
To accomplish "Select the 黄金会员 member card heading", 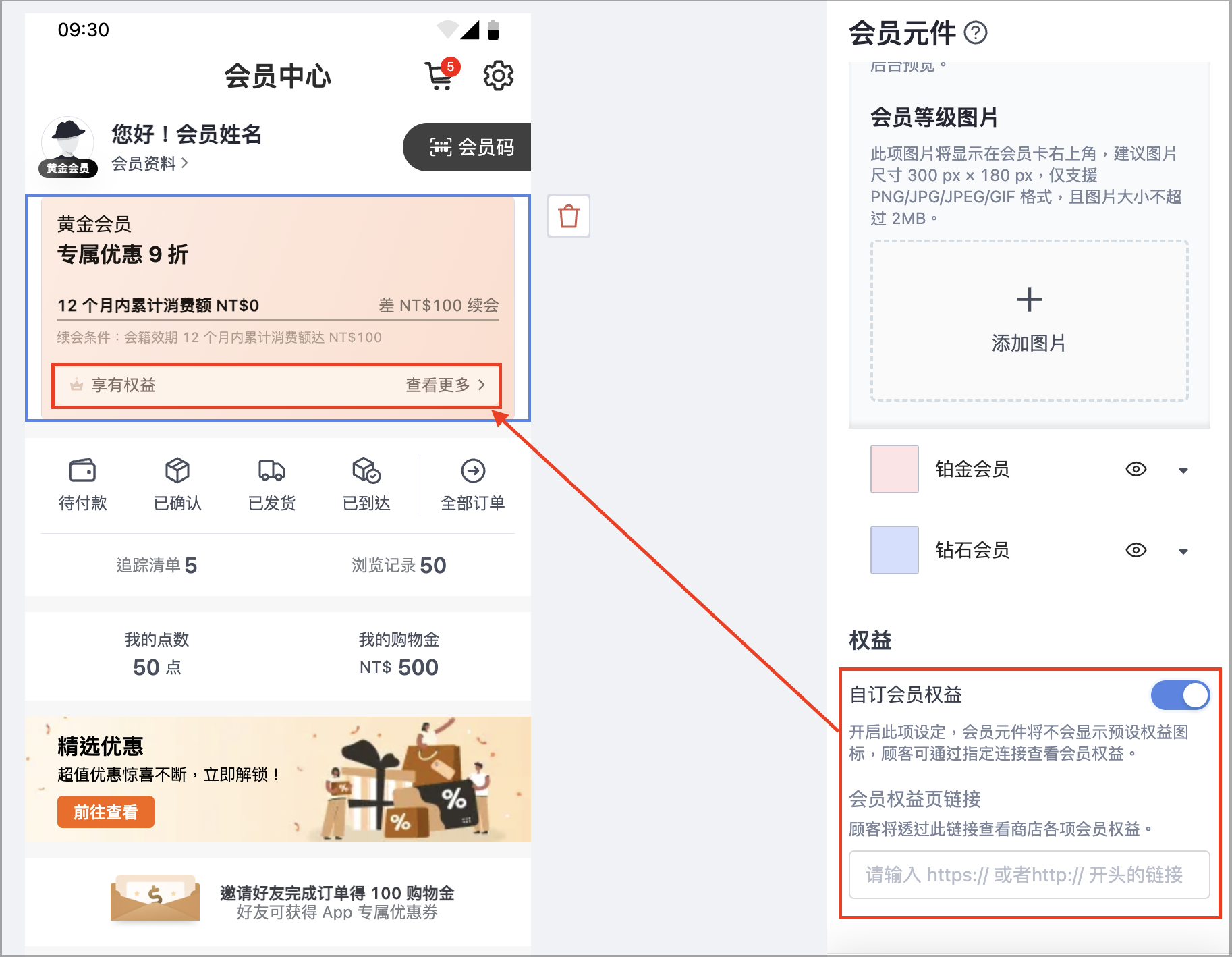I will [x=94, y=224].
